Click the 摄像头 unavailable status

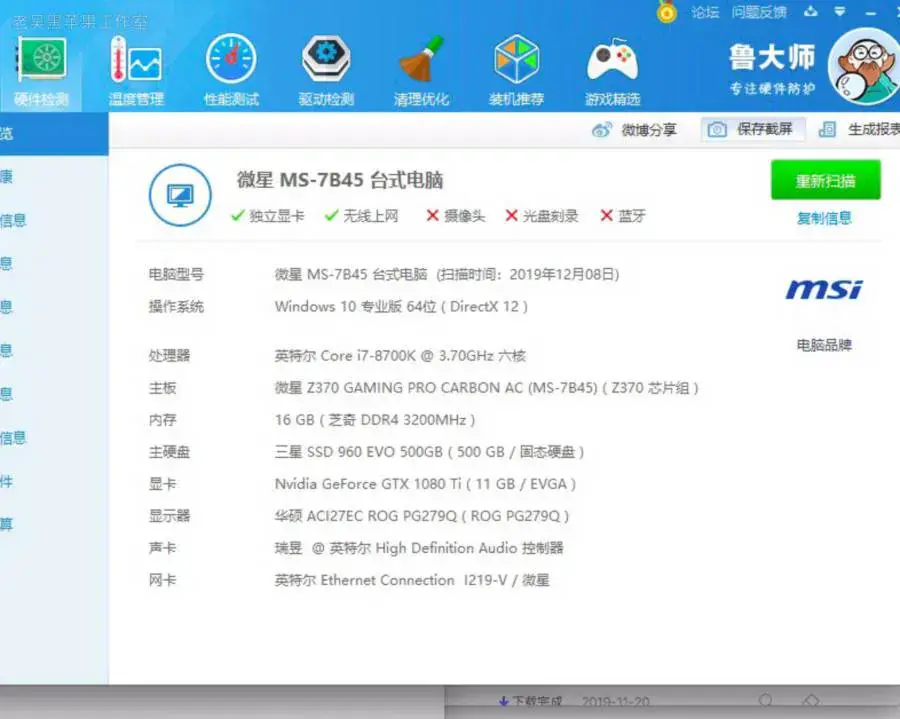[x=456, y=216]
